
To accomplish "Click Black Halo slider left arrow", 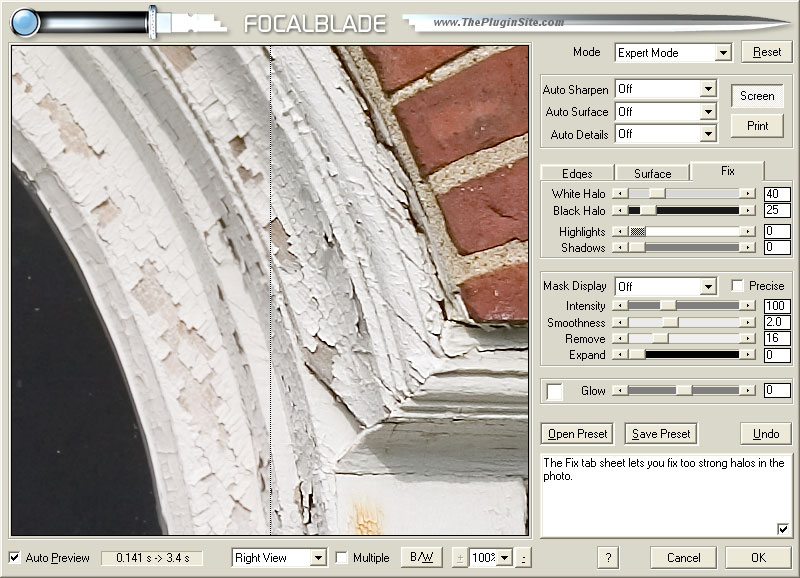I will point(620,210).
